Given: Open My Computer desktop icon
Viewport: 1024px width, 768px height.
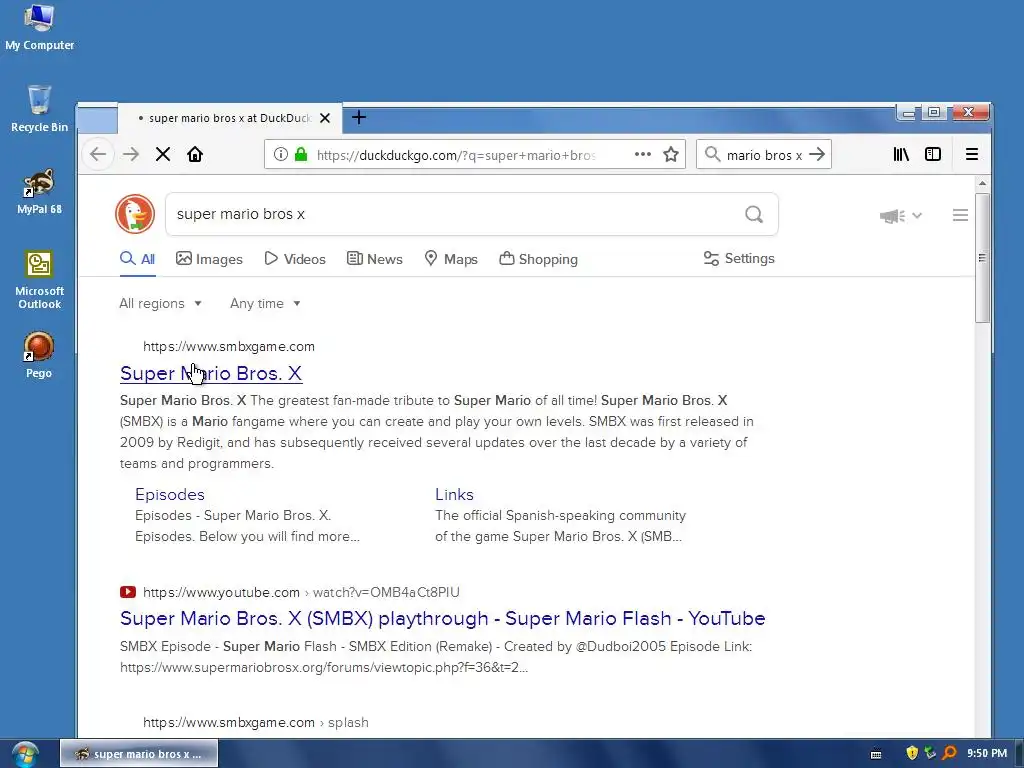Looking at the screenshot, I should [39, 27].
